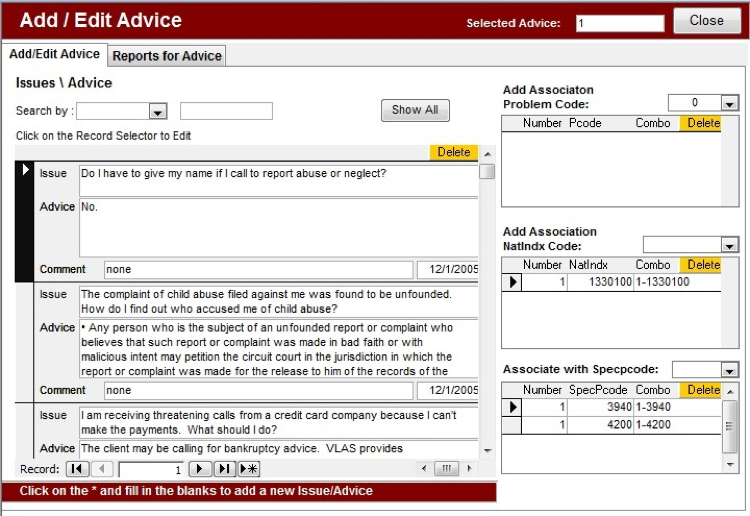Go to next record arrow

coord(200,469)
